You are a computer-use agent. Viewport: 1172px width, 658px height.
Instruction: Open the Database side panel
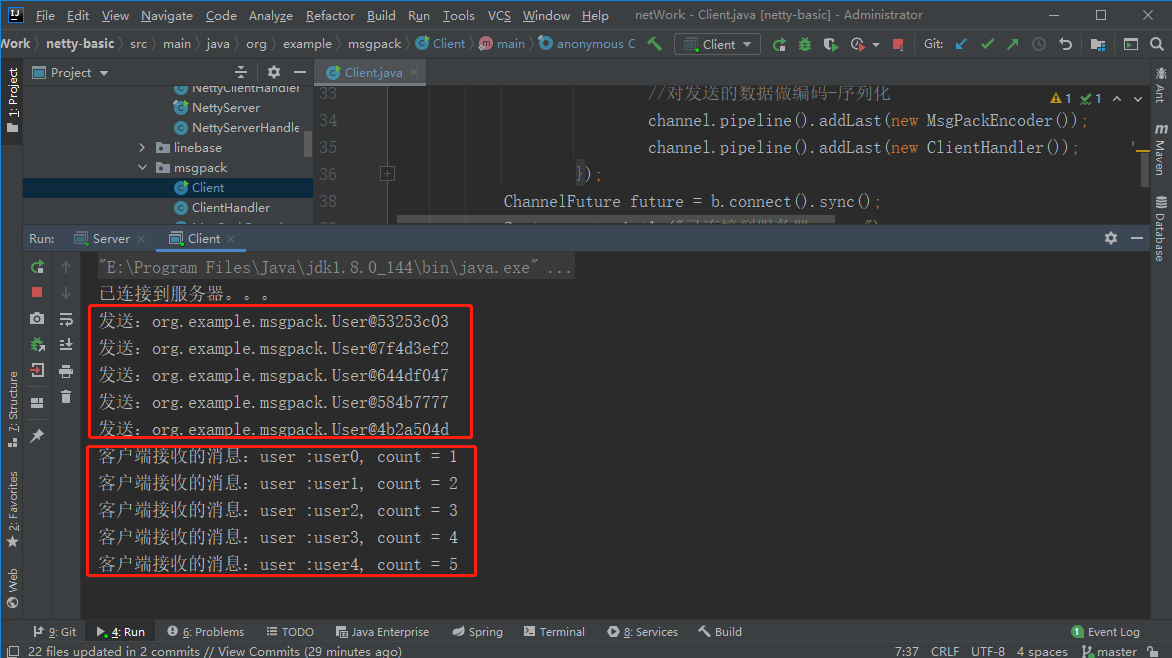coord(1160,228)
